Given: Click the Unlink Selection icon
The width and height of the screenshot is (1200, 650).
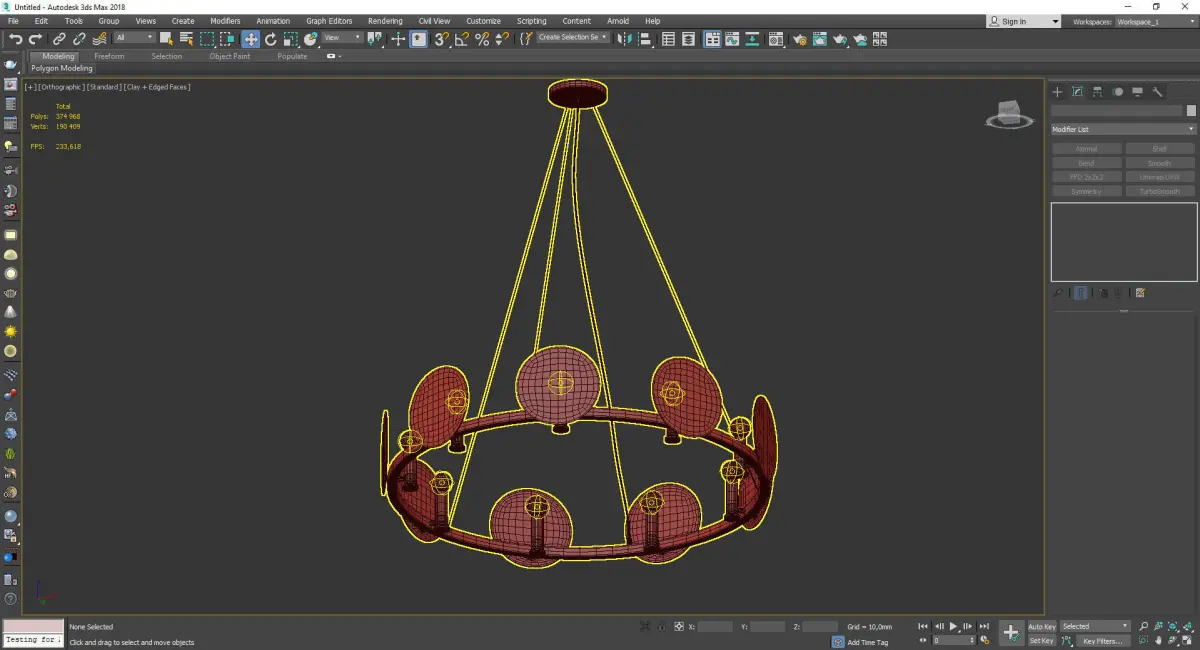Looking at the screenshot, I should [x=79, y=39].
